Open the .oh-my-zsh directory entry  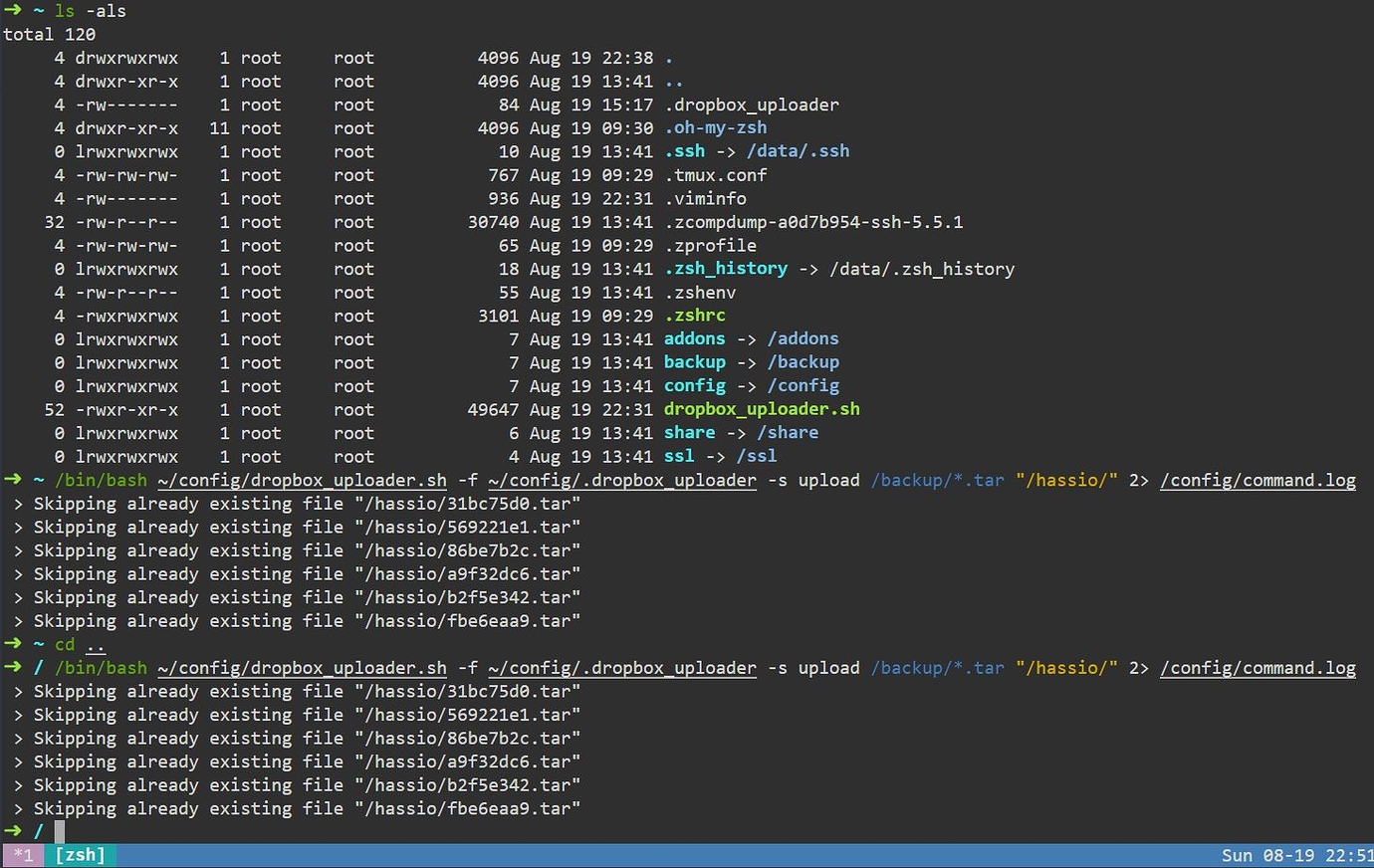pos(715,127)
